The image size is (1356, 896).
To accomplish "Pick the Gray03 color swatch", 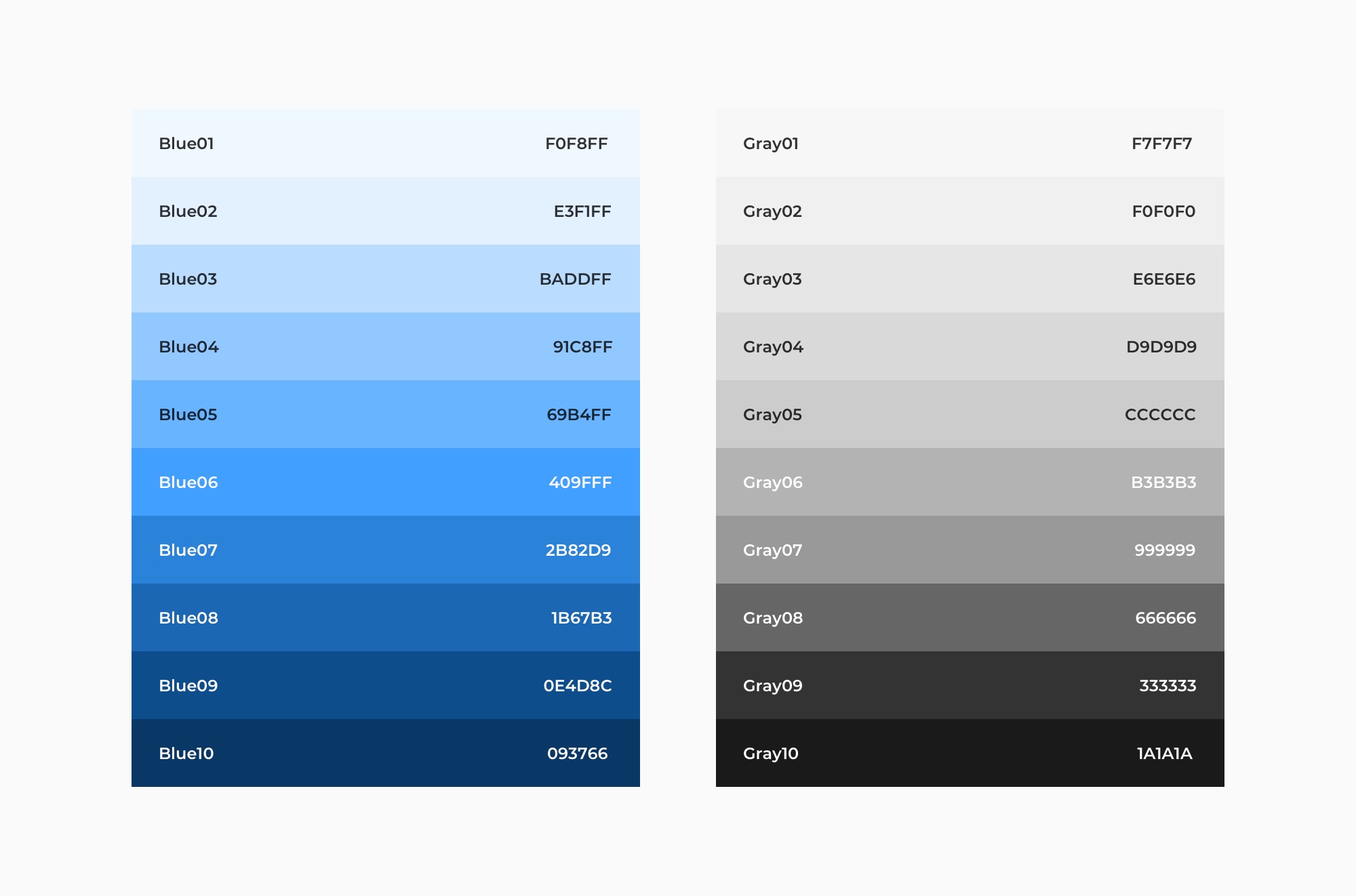I will point(970,279).
